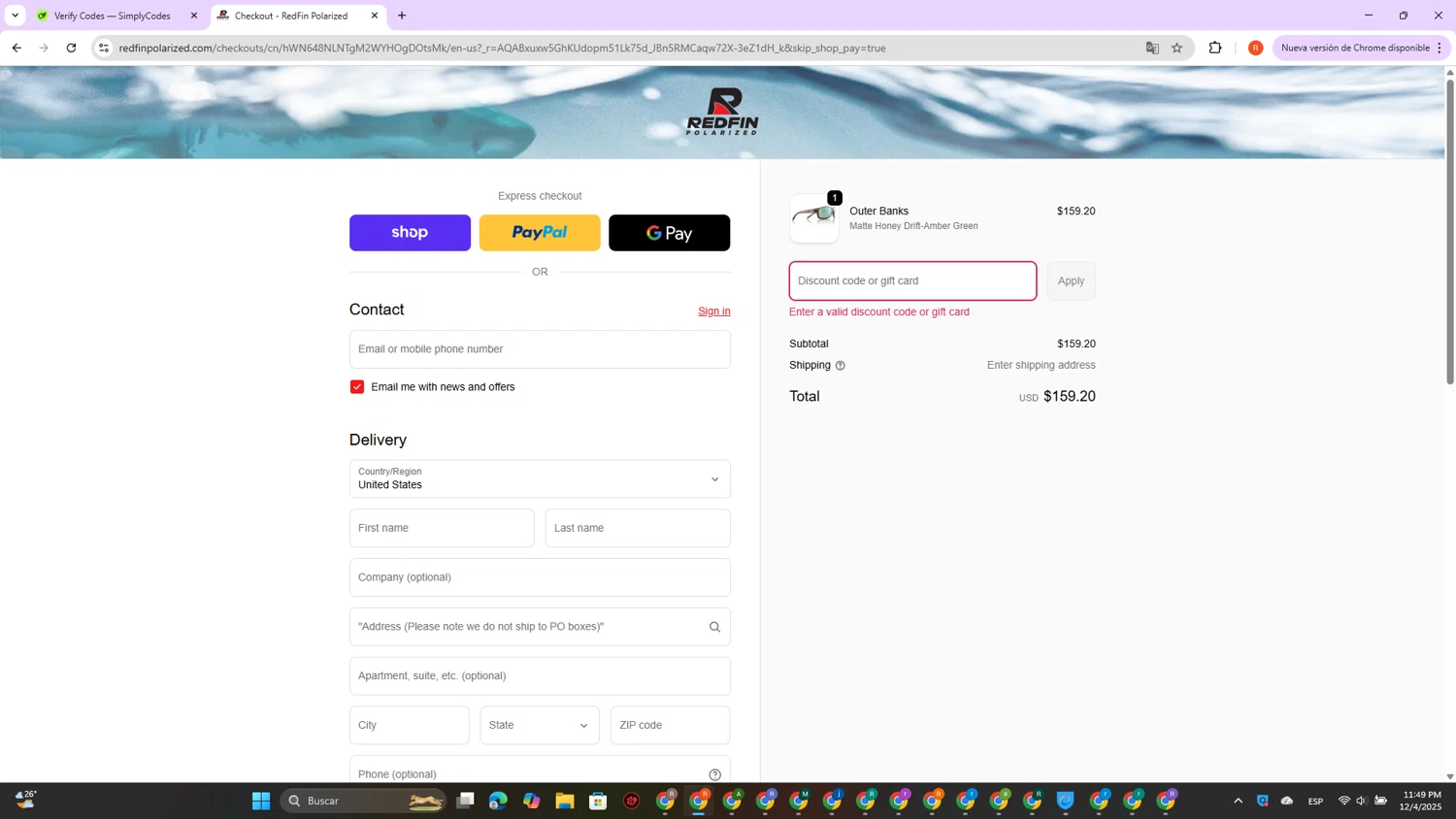1456x819 pixels.
Task: Open the State dropdown
Action: pos(539,725)
